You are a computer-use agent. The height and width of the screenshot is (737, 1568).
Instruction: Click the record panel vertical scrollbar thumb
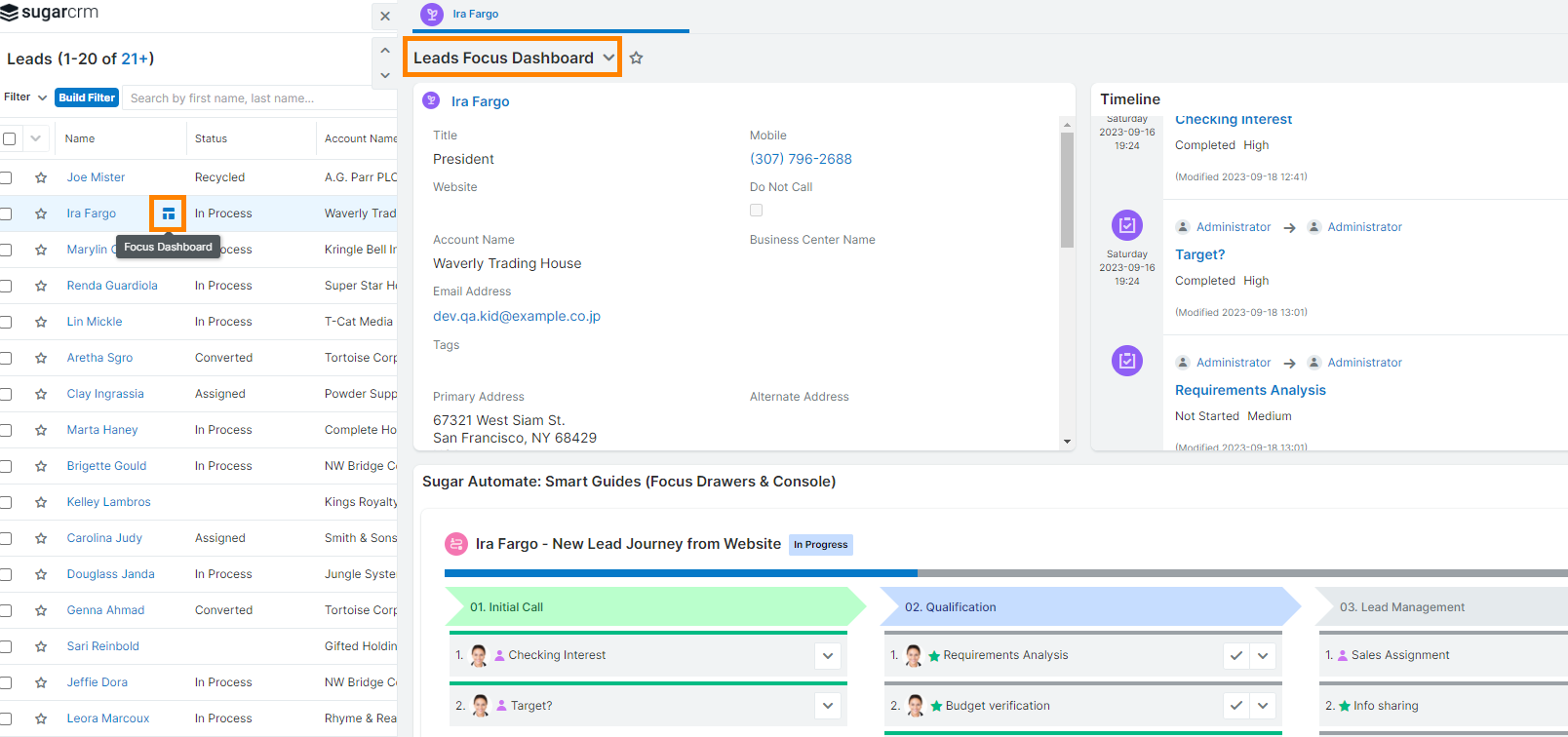point(1067,190)
